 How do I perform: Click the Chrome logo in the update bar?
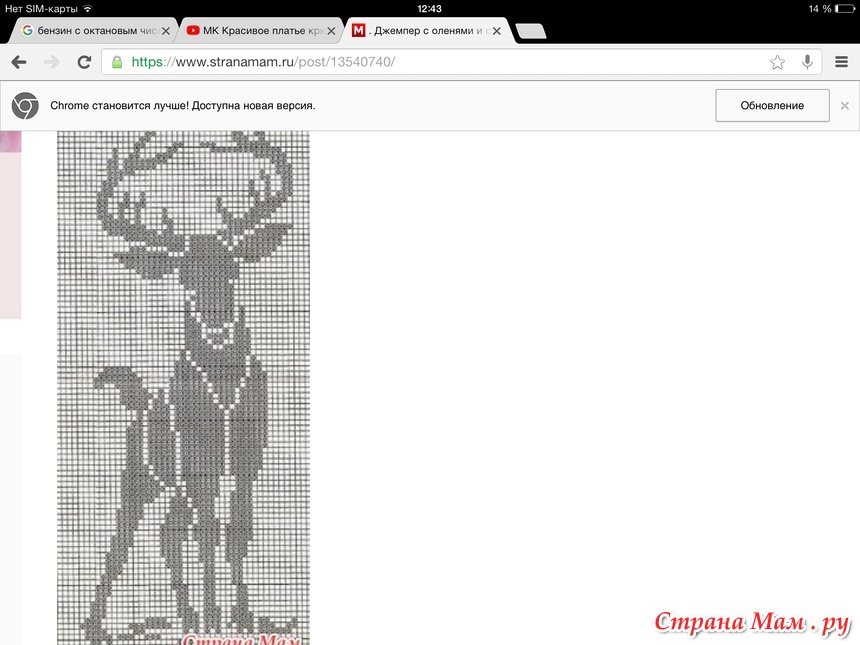(x=25, y=105)
